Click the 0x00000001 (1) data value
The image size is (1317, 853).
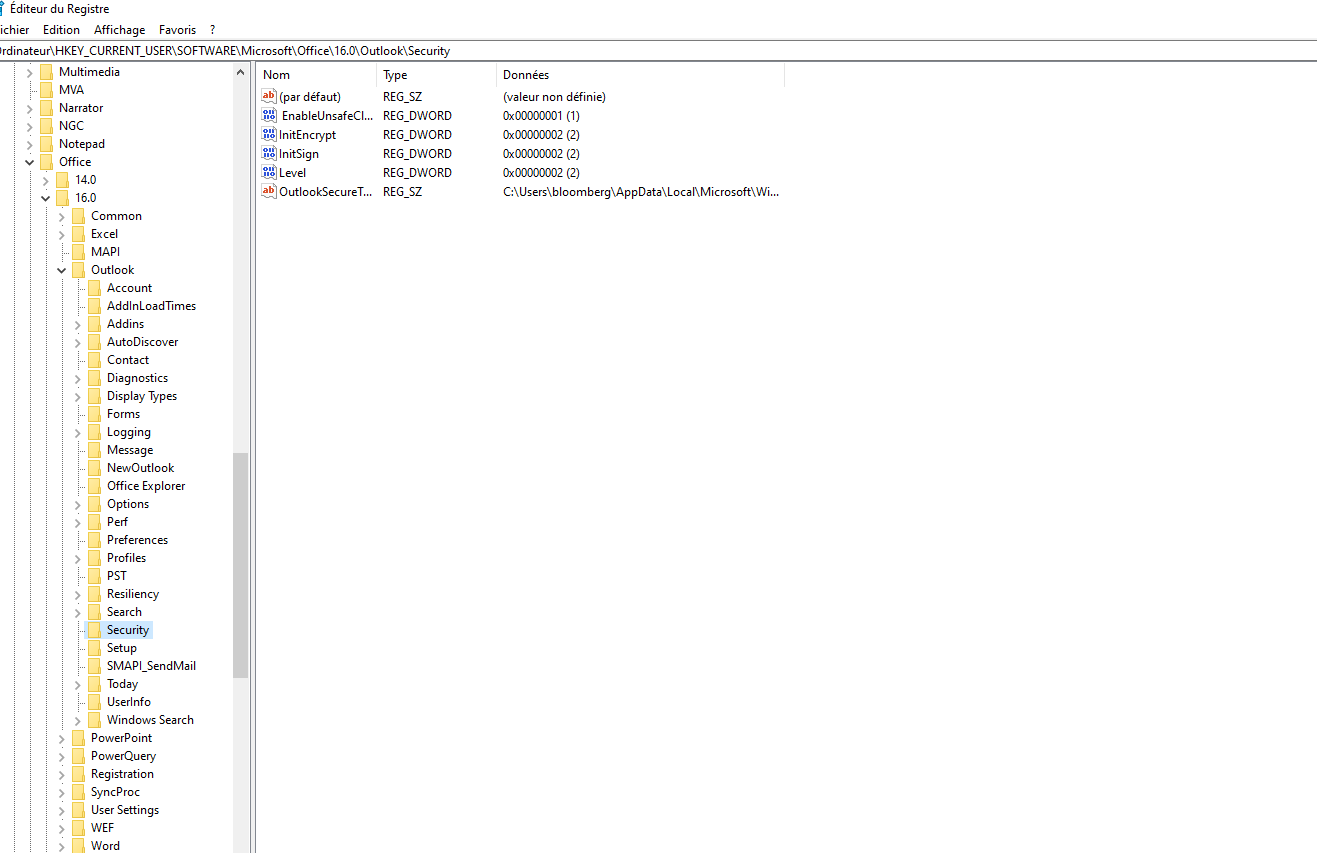tap(541, 116)
